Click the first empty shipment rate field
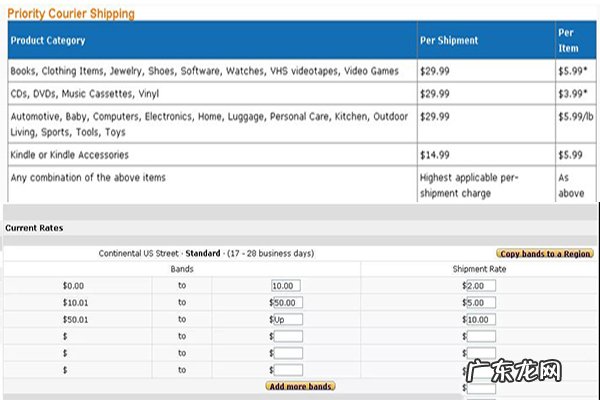The height and width of the screenshot is (400, 600). click(x=482, y=337)
